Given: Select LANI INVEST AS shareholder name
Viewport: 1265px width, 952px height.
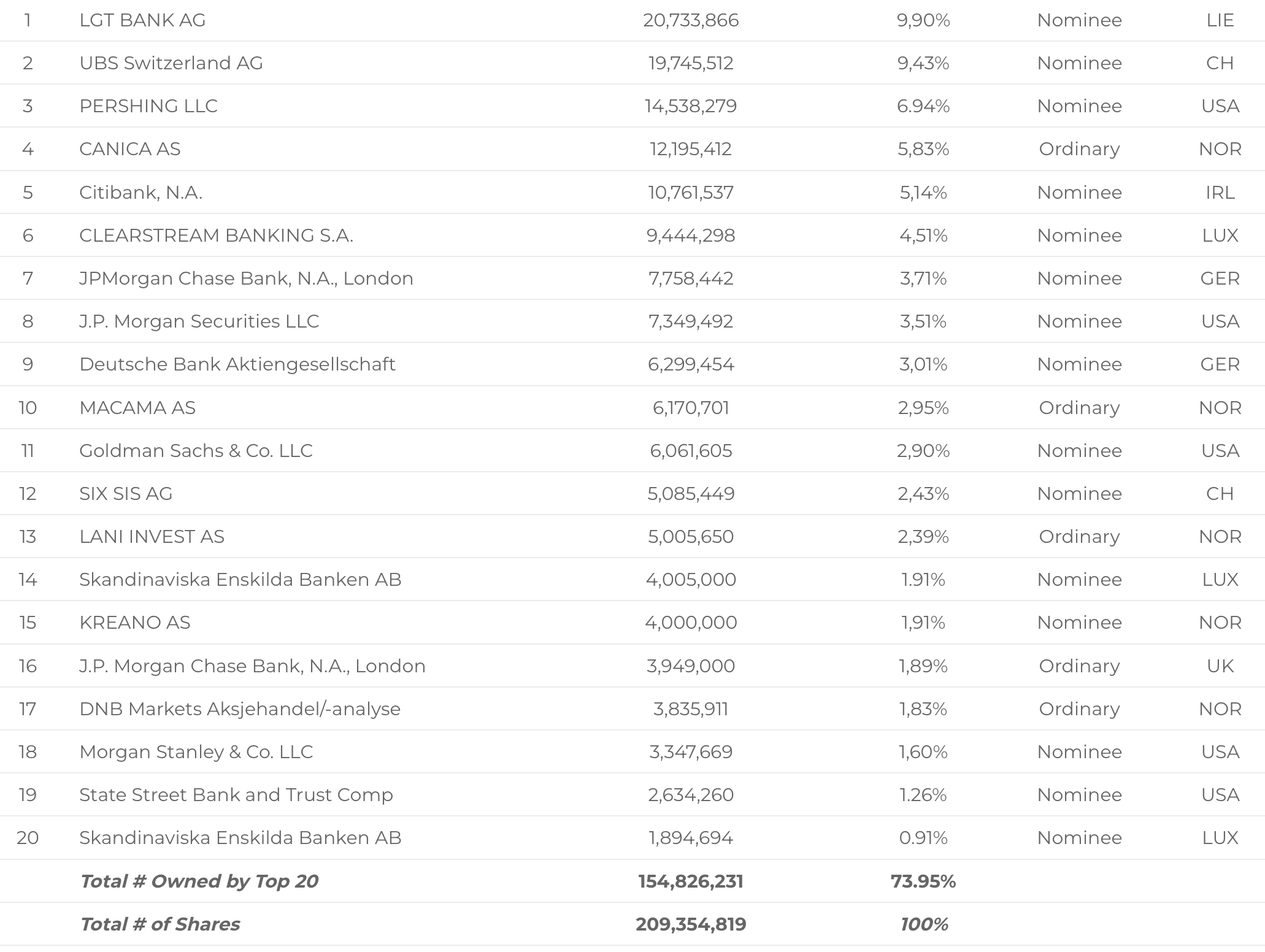Looking at the screenshot, I should pyautogui.click(x=152, y=537).
